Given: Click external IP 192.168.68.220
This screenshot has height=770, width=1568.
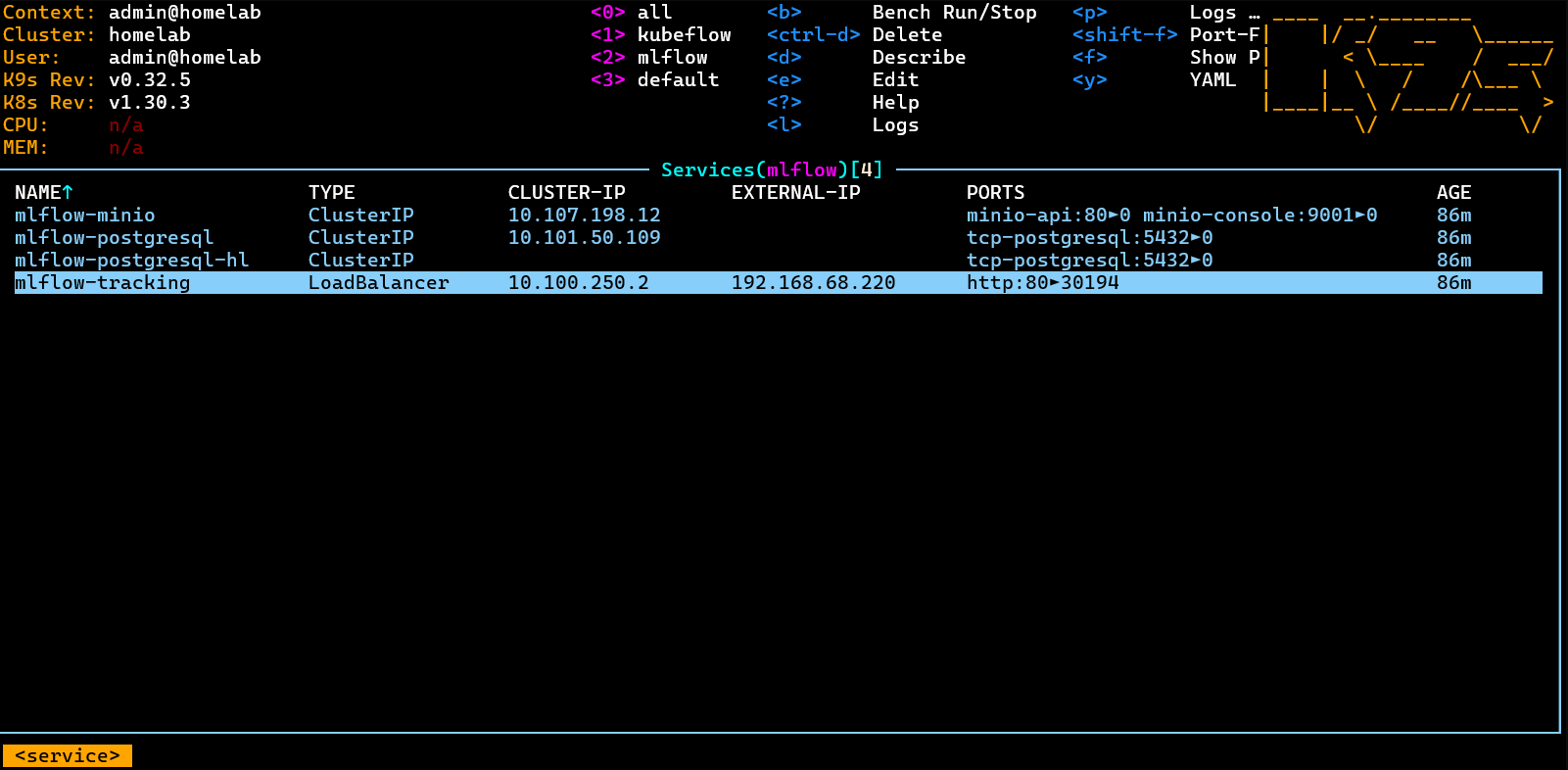Looking at the screenshot, I should click(x=814, y=282).
